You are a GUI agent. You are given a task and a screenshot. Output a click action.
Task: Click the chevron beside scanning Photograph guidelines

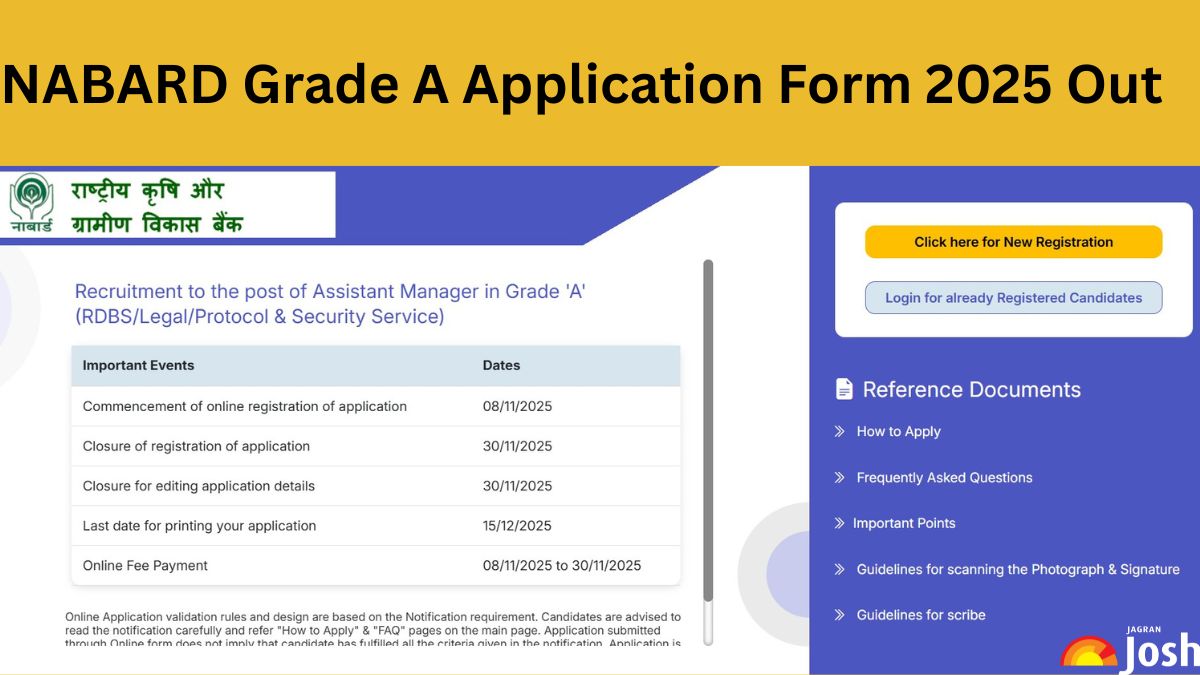point(840,569)
